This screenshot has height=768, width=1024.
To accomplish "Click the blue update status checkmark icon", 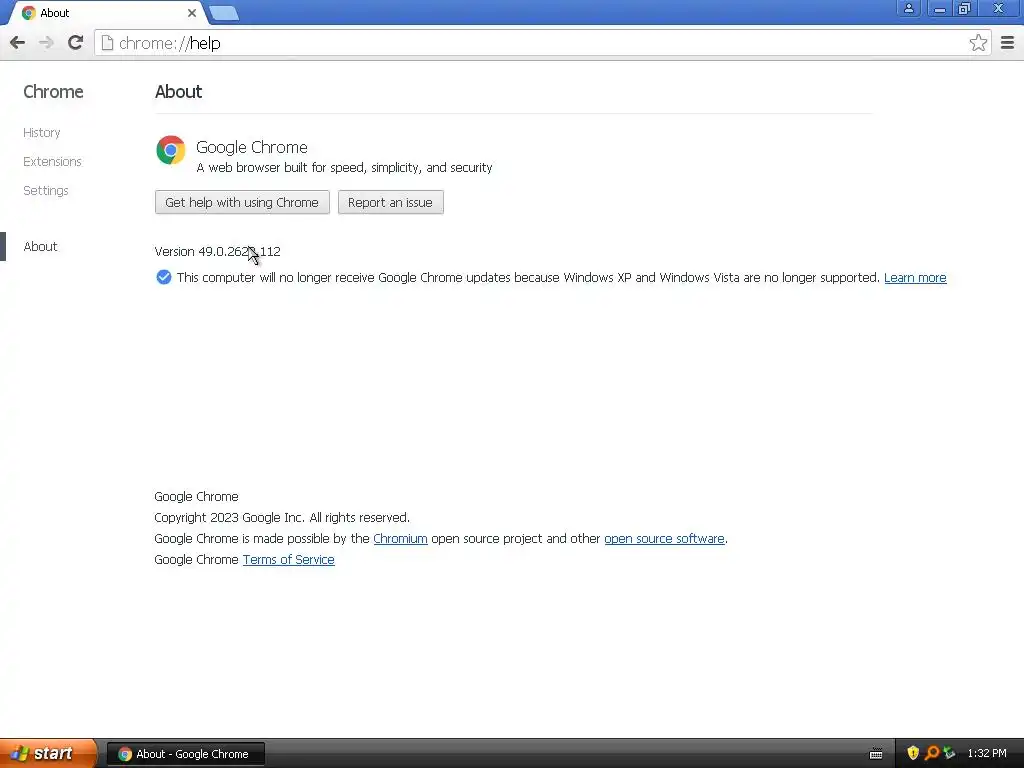I will pos(164,278).
